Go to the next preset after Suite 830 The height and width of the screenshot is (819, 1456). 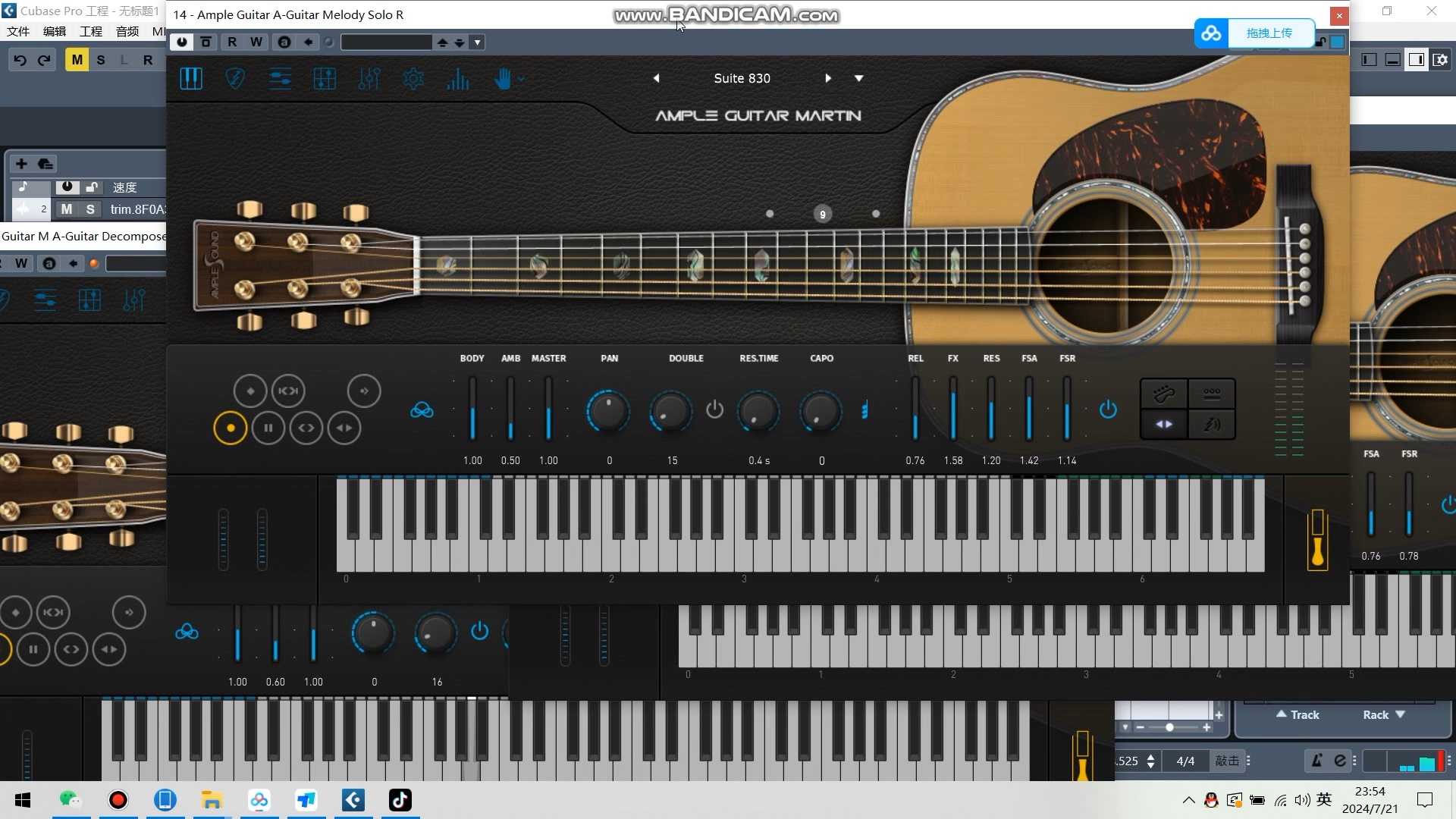(827, 78)
